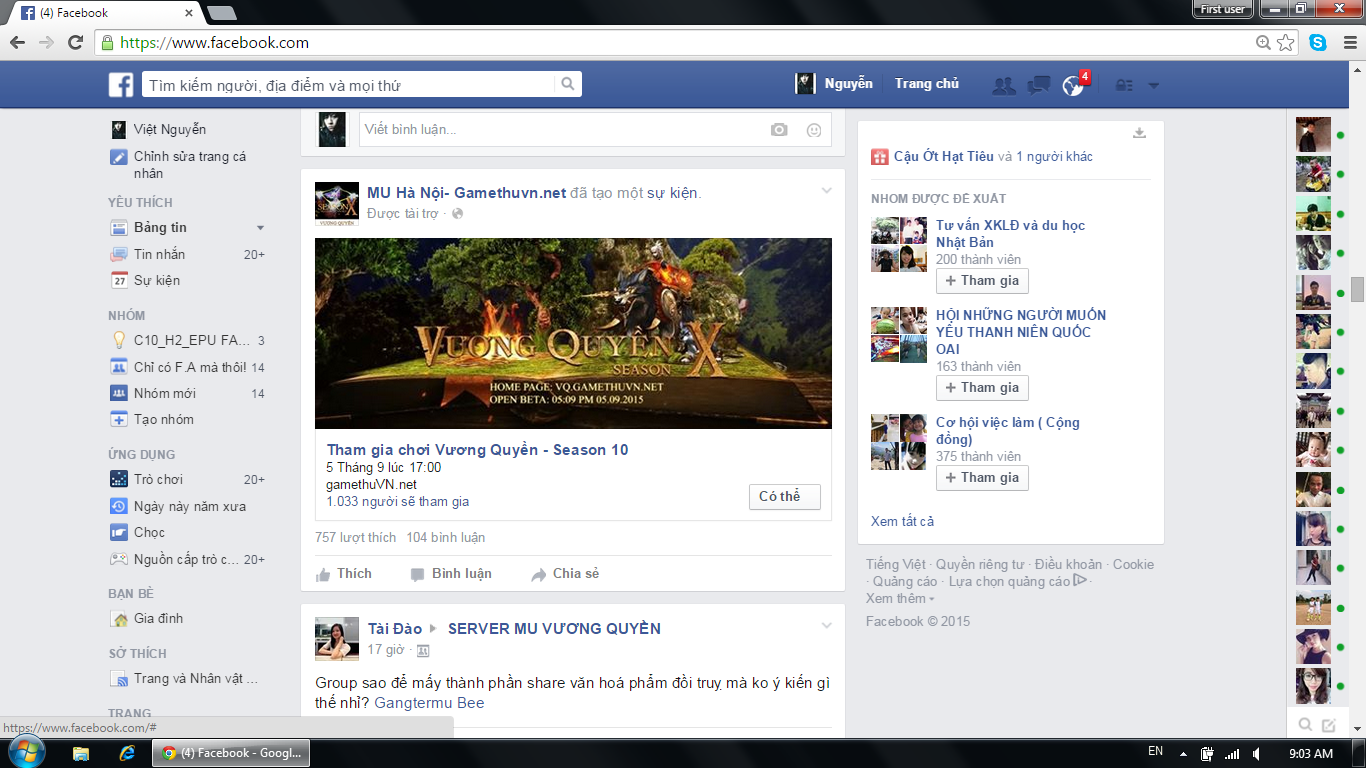Open the Xem tất cả link
Viewport: 1366px width, 768px height.
coord(902,521)
